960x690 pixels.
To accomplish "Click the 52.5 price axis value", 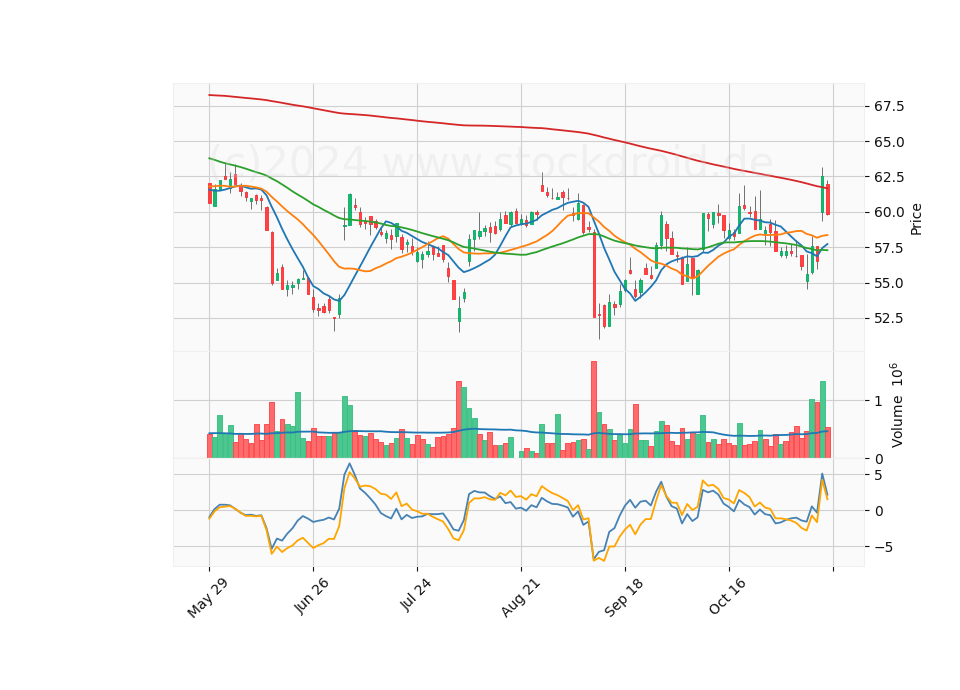I will pos(888,318).
